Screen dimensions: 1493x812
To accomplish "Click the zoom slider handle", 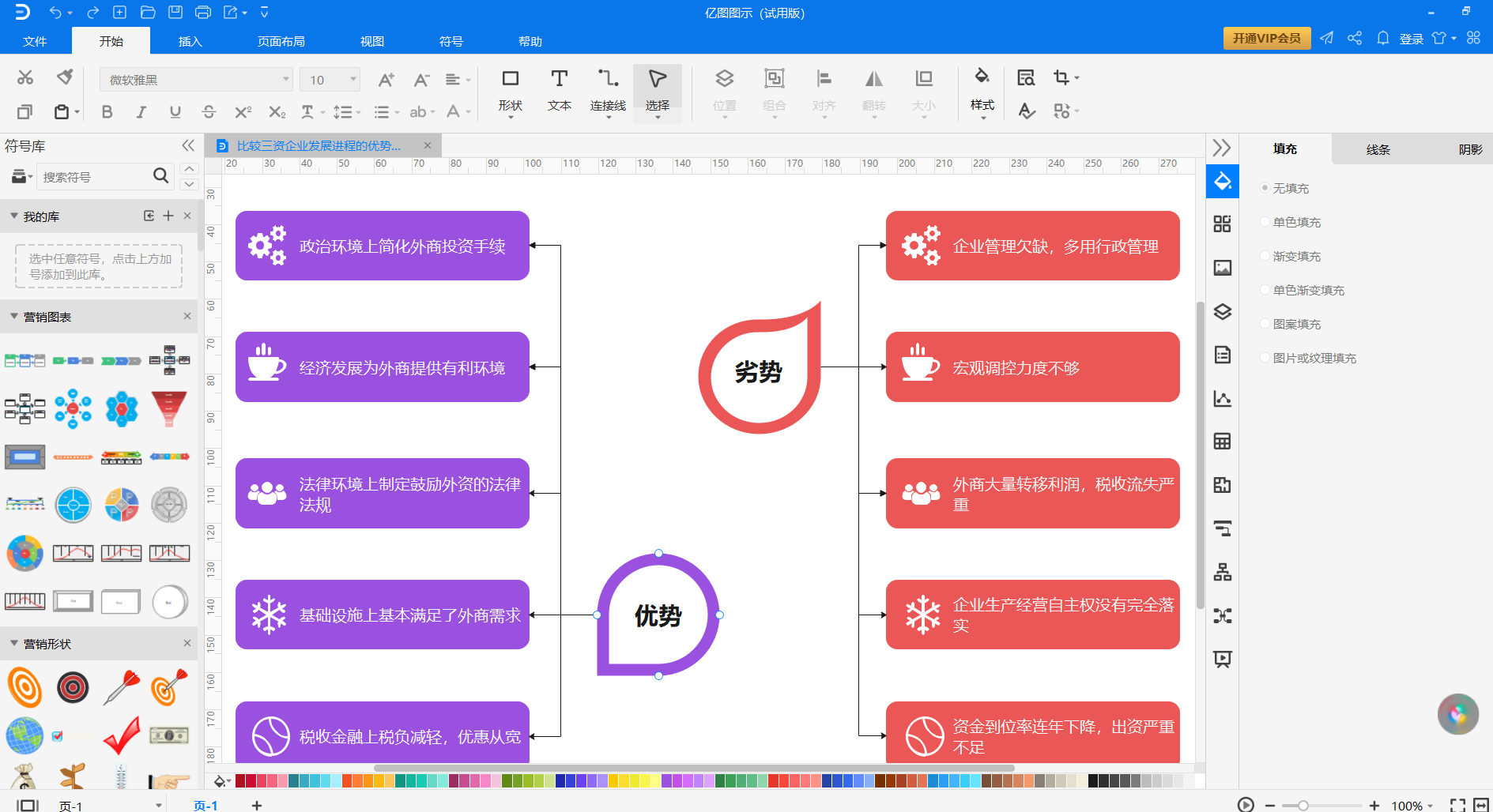I will (1303, 805).
